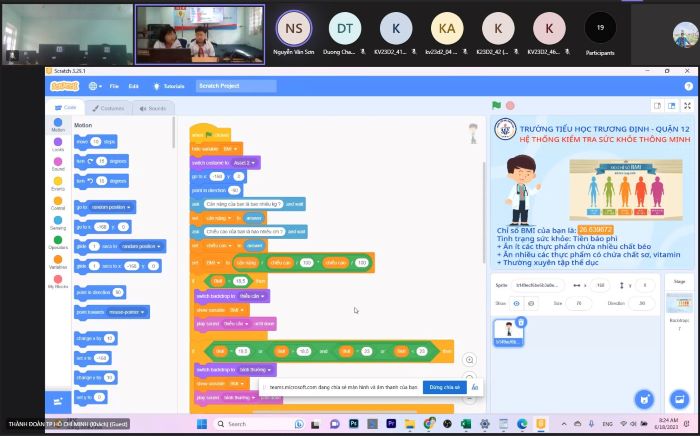Click the zoom in button on the workspace
Screen dimensions: 700x436
tap(469, 360)
